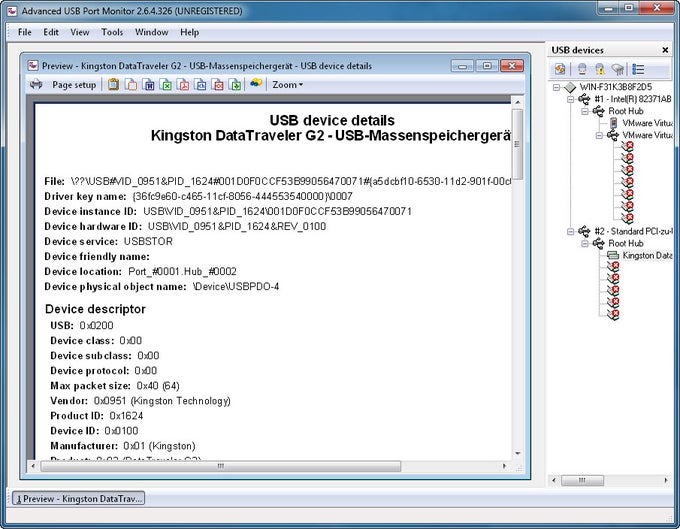The height and width of the screenshot is (529, 680).
Task: Select the first VMware Virtual device with mouse icon
Action: coord(647,123)
